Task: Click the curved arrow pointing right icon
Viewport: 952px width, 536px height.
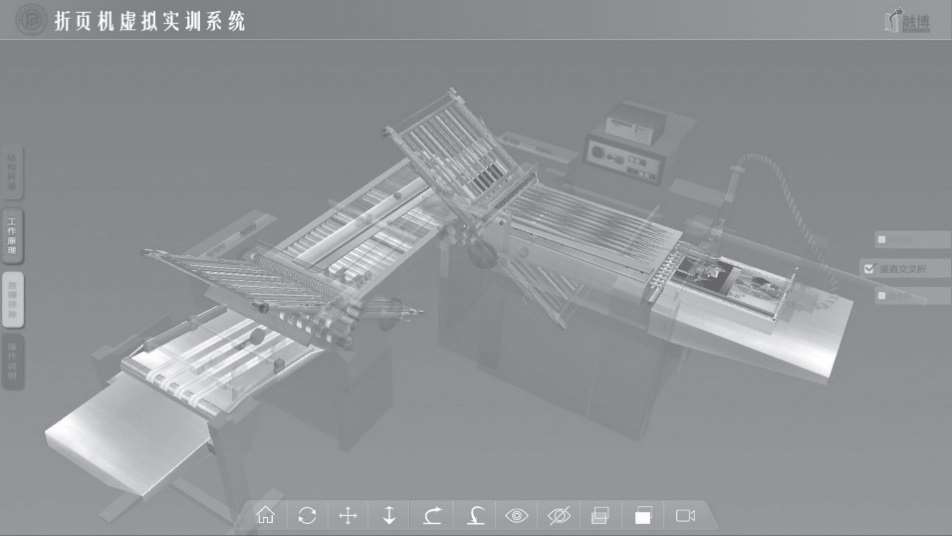Action: 433,515
